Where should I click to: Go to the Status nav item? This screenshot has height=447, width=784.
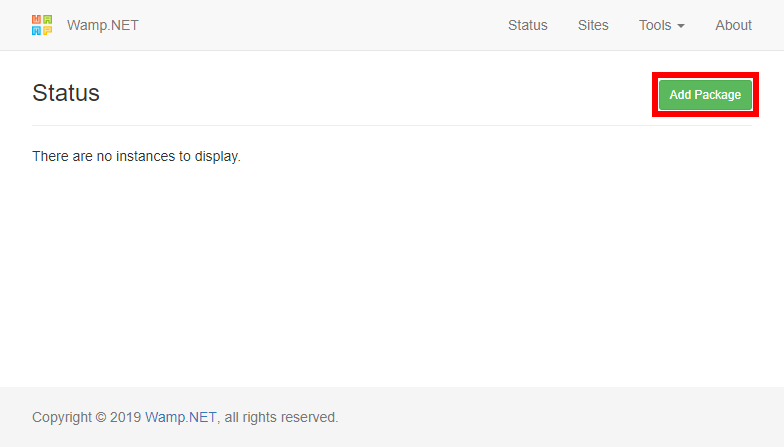point(528,25)
